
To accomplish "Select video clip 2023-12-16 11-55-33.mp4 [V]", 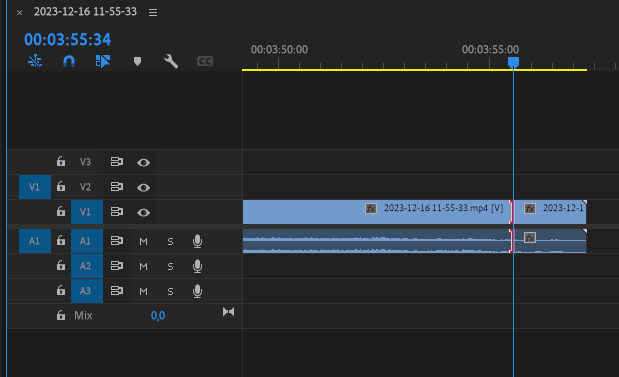I will tap(377, 212).
